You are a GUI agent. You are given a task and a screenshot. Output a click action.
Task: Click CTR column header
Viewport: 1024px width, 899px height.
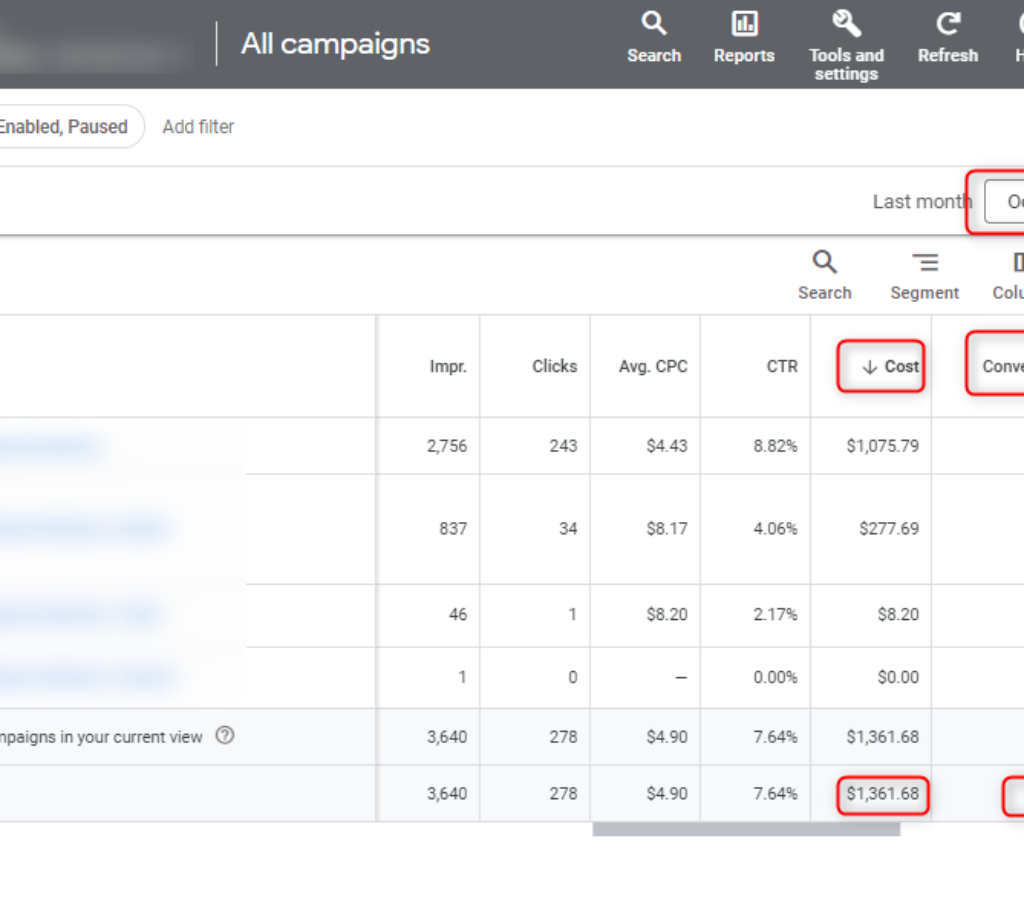click(x=782, y=366)
